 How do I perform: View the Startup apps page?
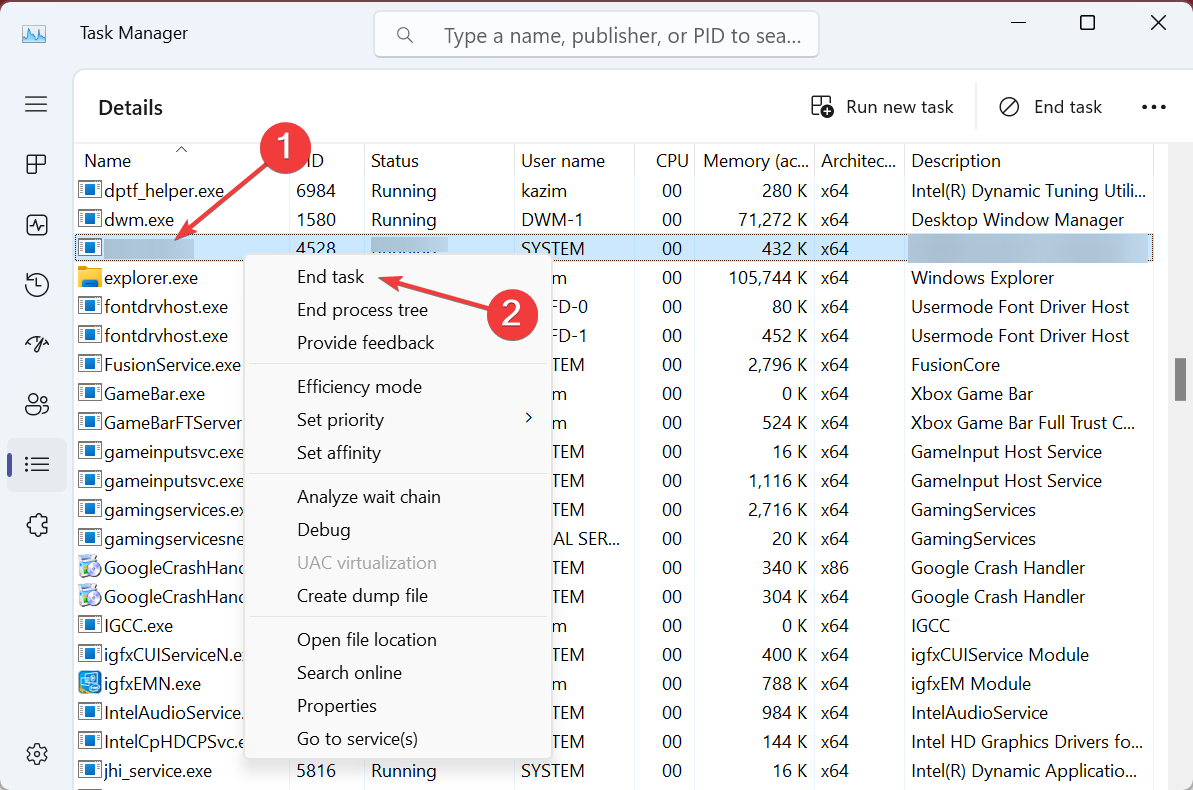tap(36, 344)
